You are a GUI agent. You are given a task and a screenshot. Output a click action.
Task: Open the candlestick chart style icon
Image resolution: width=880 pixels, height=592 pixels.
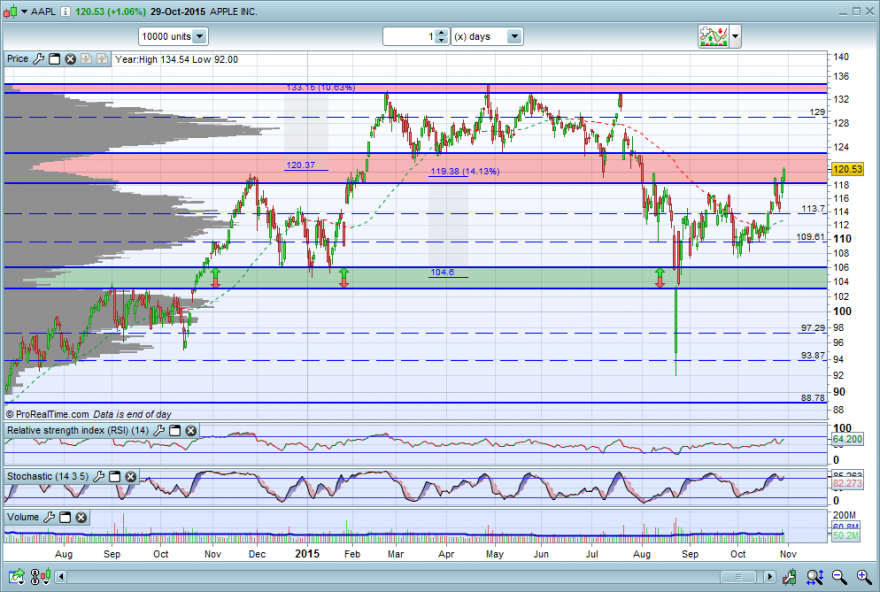coord(10,11)
